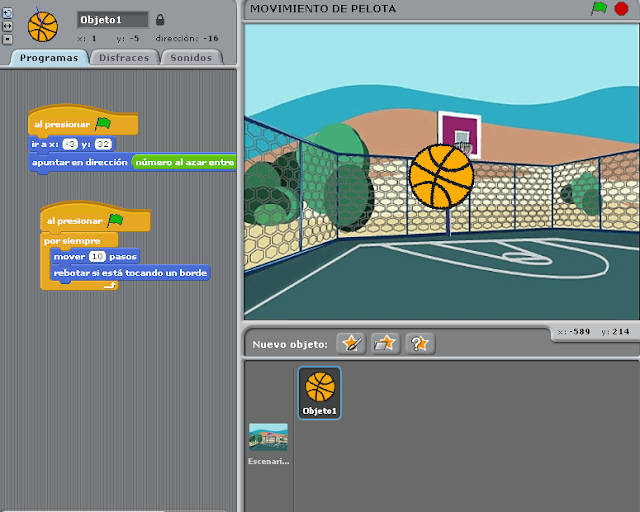Click the sprite name field Objeto1
This screenshot has width=640, height=512.
point(113,20)
